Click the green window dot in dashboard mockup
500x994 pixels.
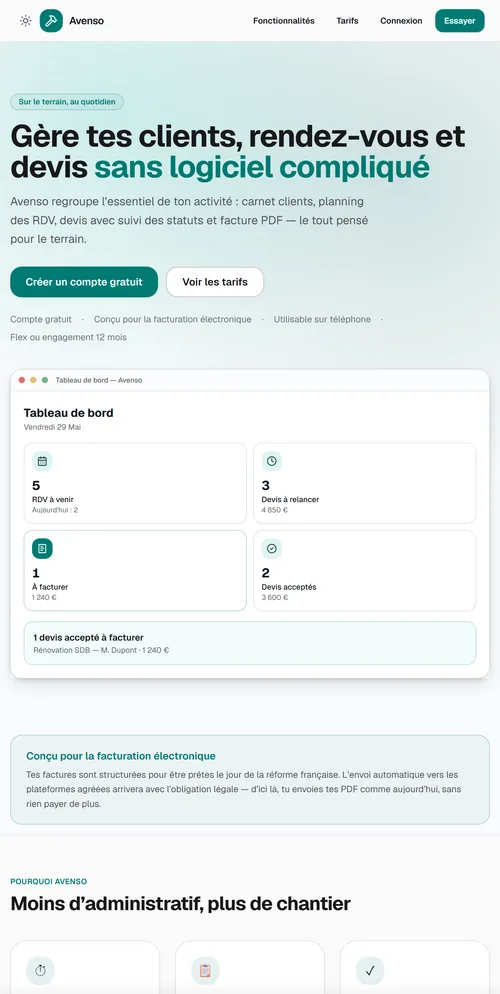pos(44,380)
